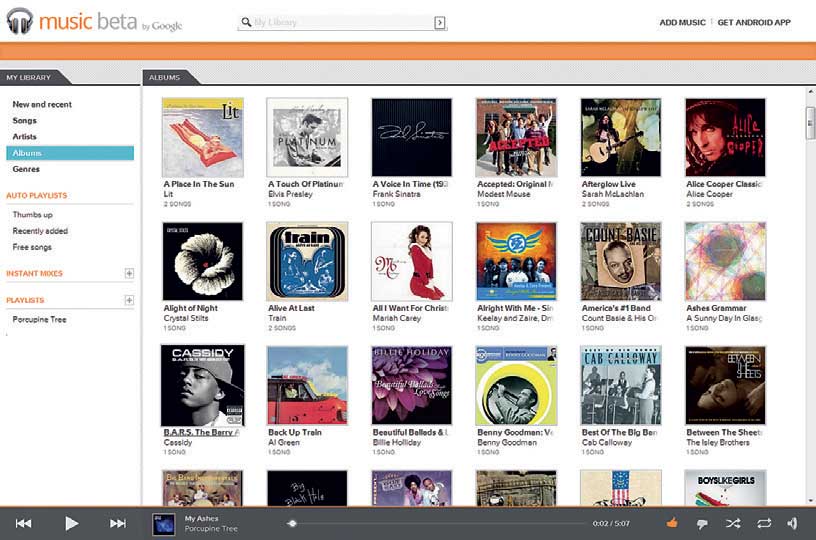Open Beautiful Ballads Billie Holiday cover

(x=412, y=385)
